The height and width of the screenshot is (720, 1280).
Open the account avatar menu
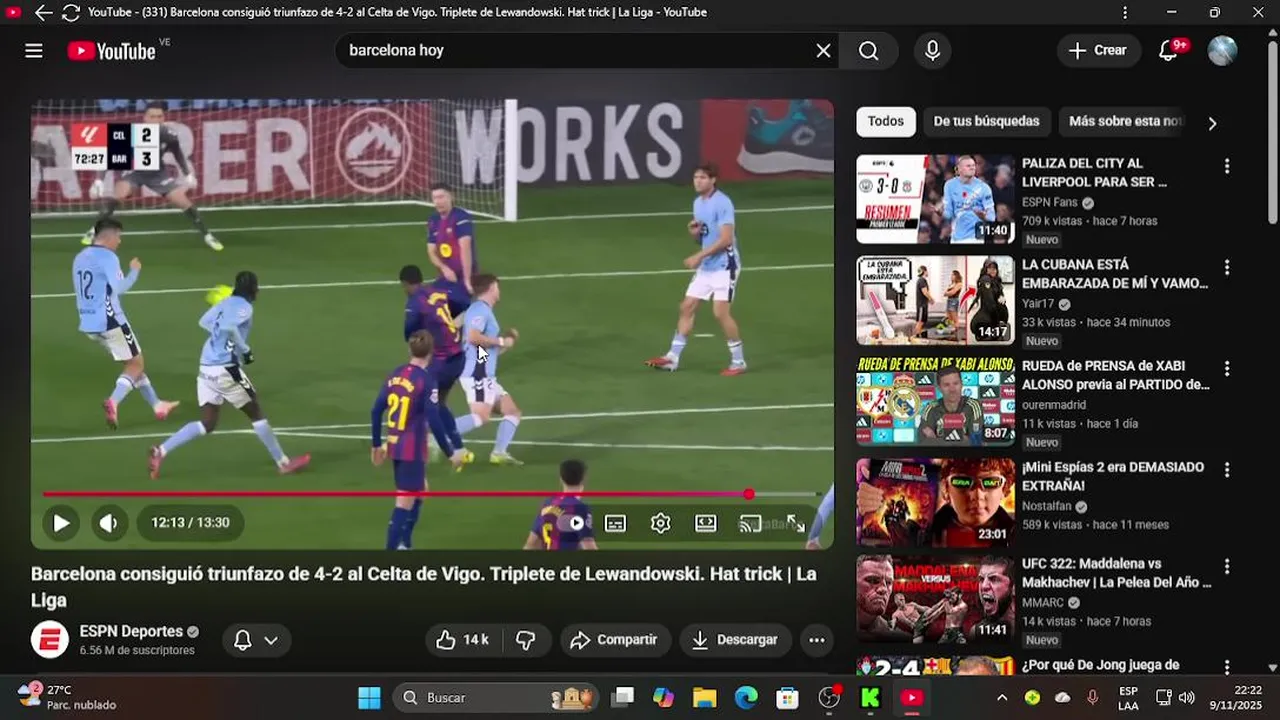1222,51
